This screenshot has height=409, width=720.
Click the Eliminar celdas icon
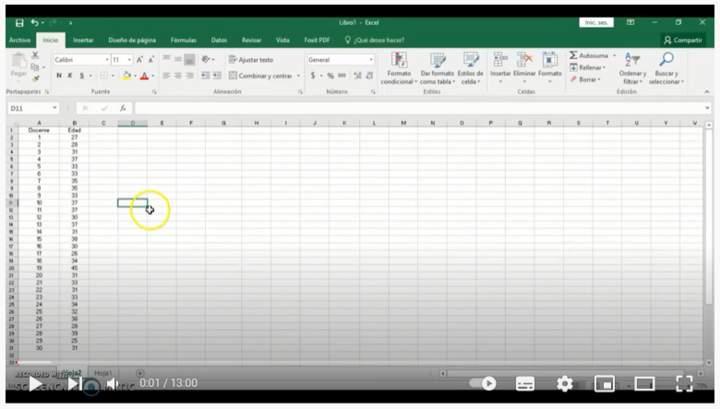coord(524,61)
